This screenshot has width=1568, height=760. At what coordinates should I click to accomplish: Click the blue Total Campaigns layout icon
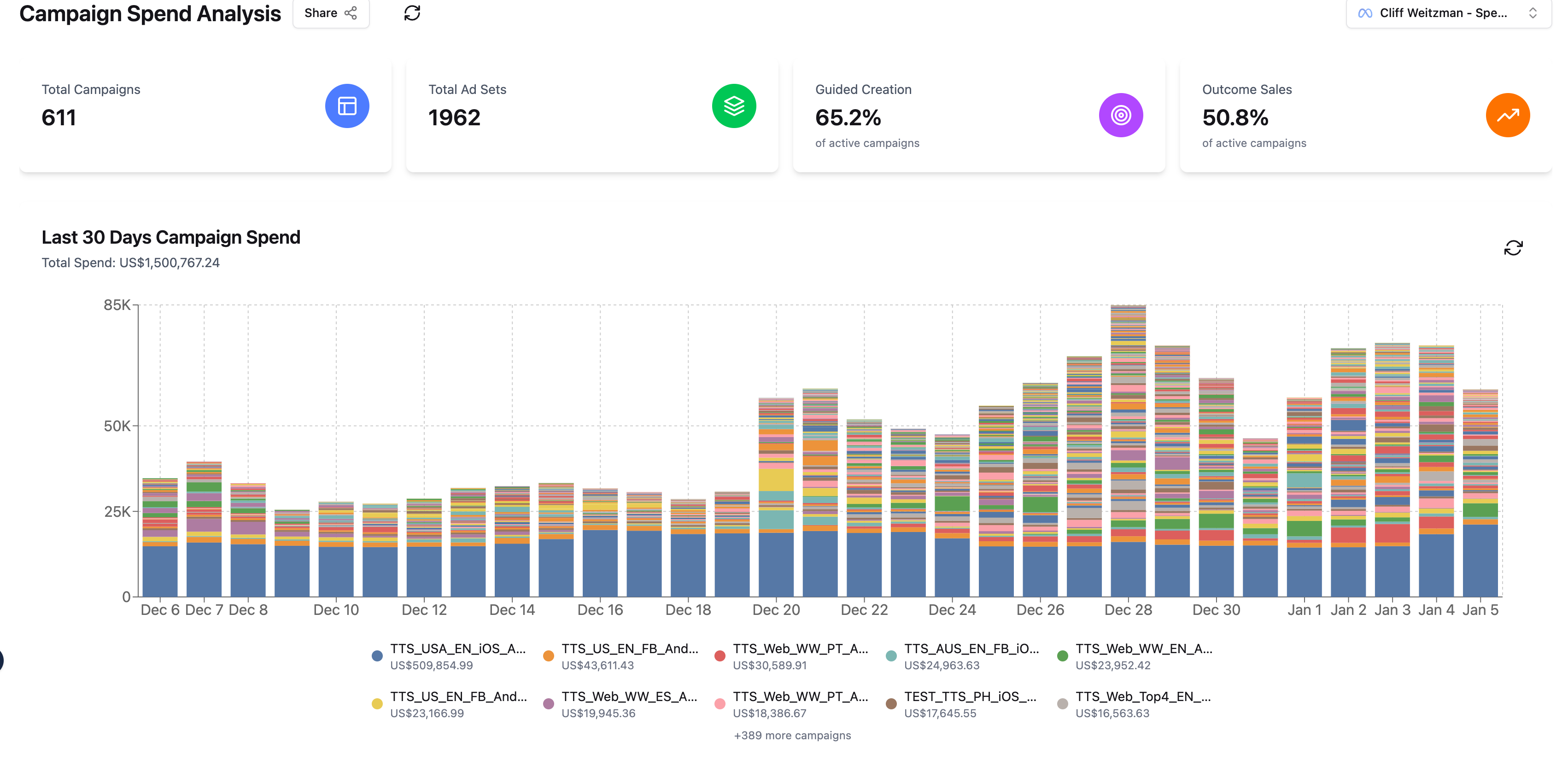[x=347, y=106]
